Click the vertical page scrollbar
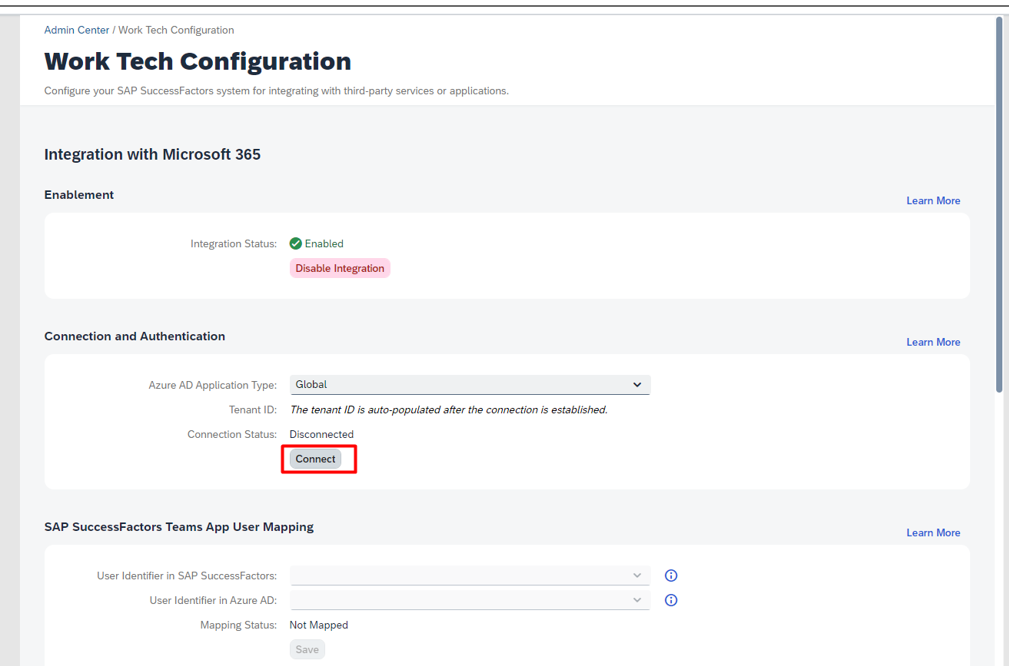The height and width of the screenshot is (667, 1009). pyautogui.click(x=999, y=205)
